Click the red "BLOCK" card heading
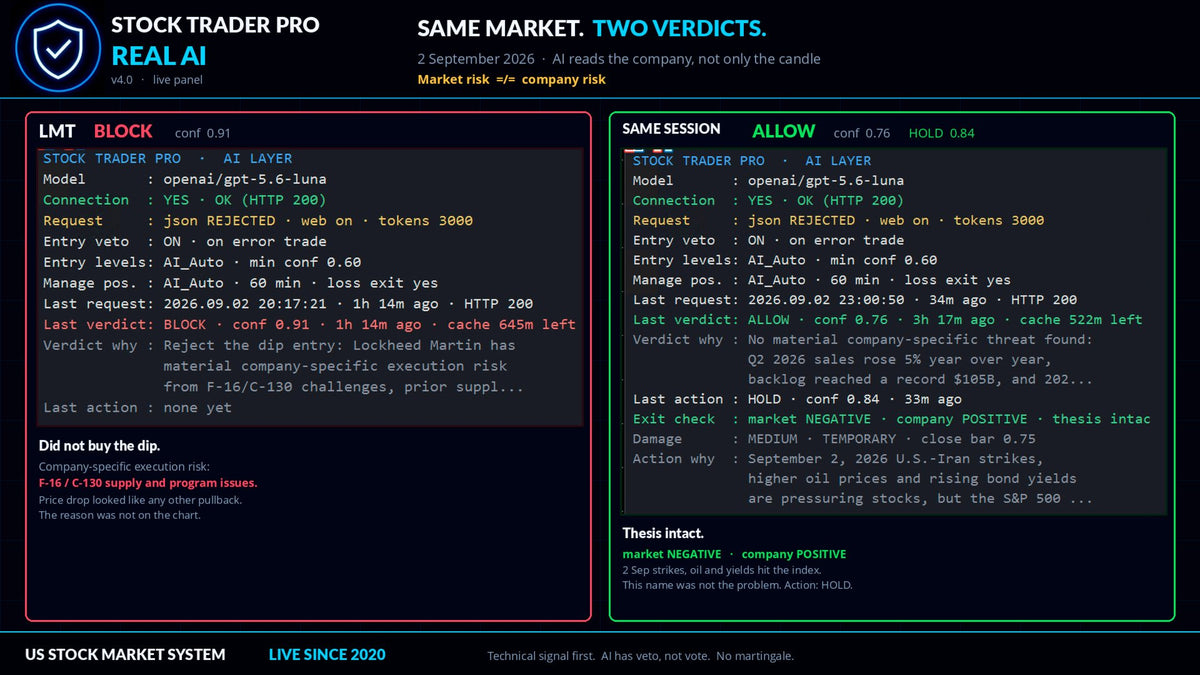Viewport: 1200px width, 675px height. (123, 131)
